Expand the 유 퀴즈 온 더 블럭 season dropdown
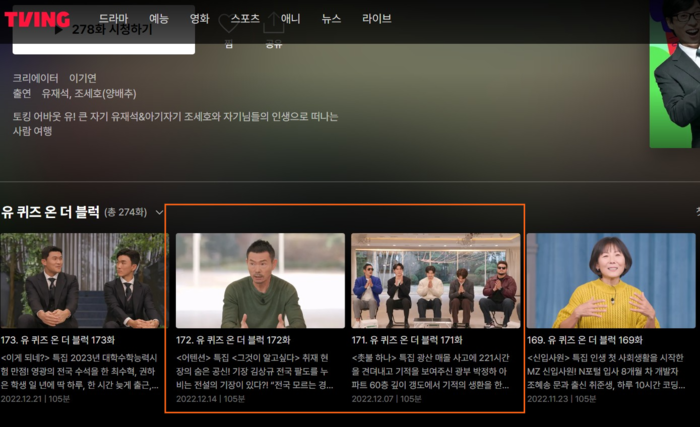700x427 pixels. [159, 212]
